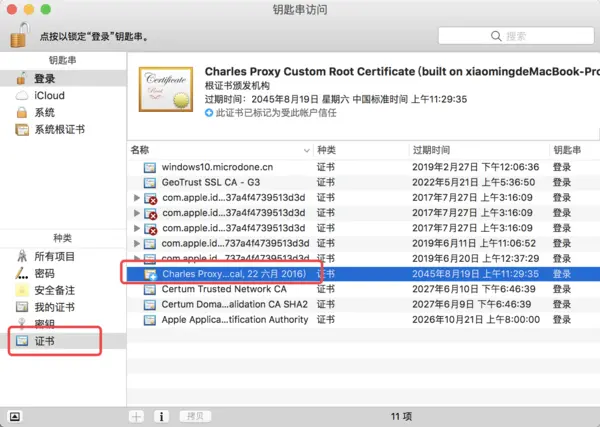Click the windows10.microdone.cn certificate icon

point(150,167)
